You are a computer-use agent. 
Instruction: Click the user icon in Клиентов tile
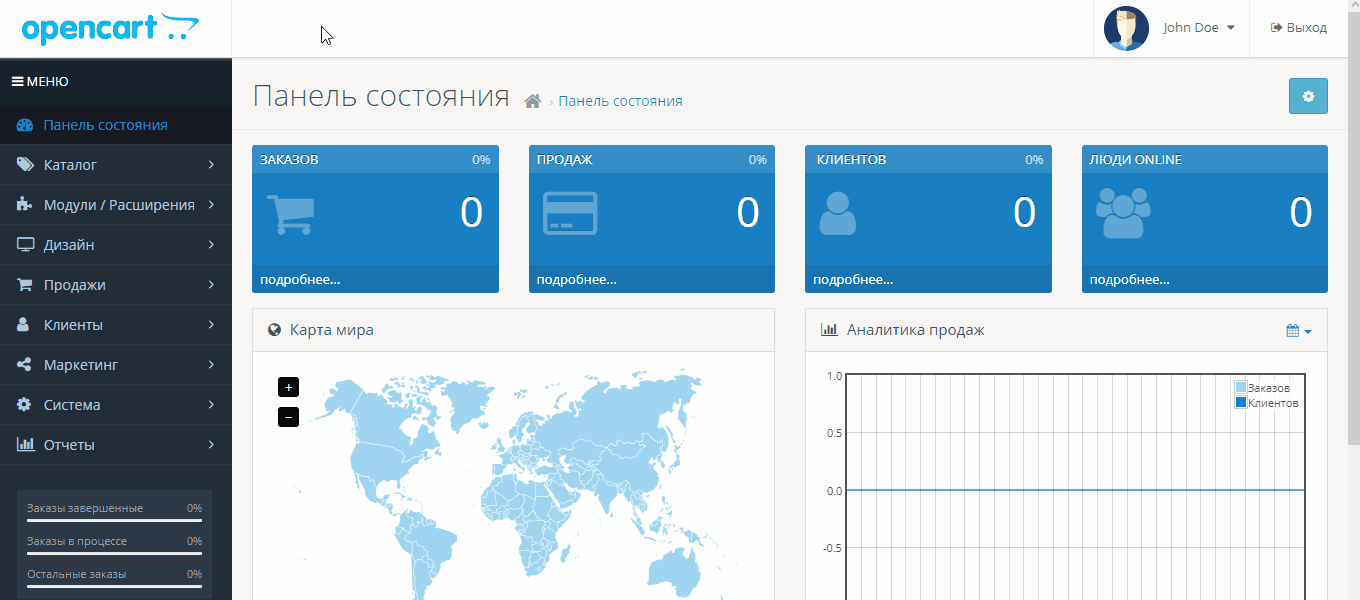pos(837,213)
